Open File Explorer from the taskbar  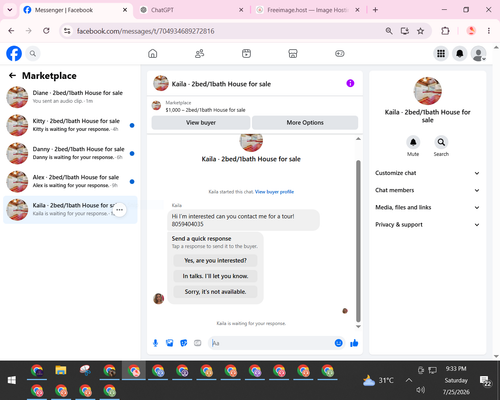pos(61,371)
